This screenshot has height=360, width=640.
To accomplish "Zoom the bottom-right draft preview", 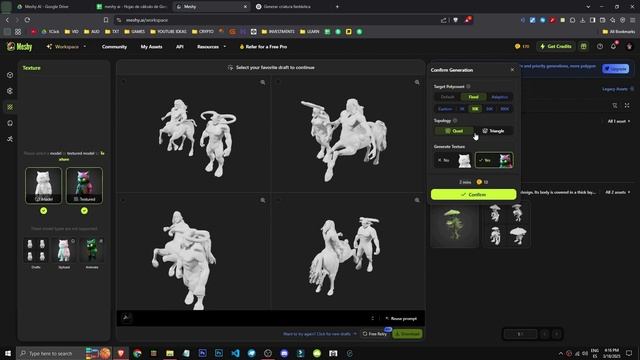I will [x=417, y=200].
